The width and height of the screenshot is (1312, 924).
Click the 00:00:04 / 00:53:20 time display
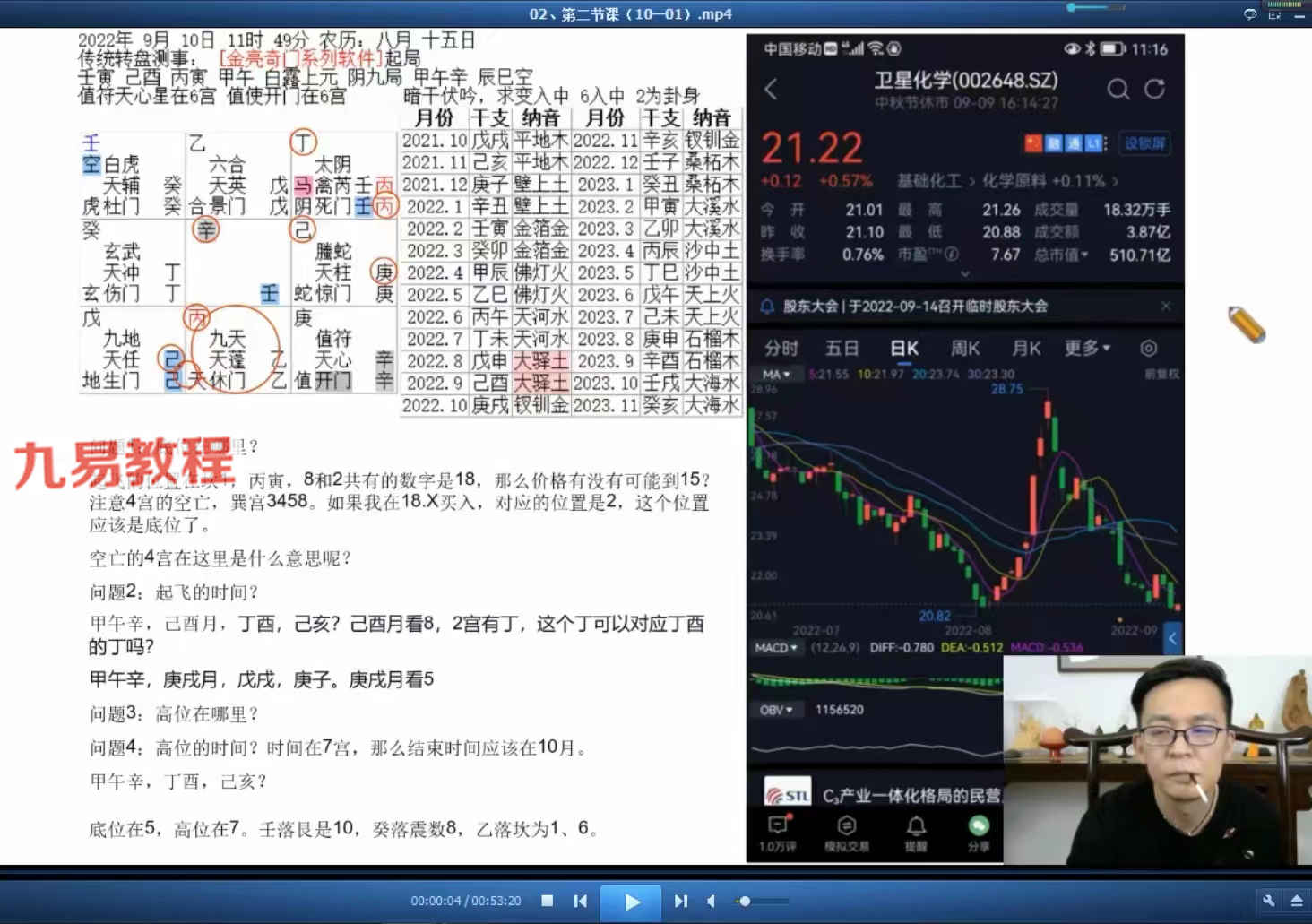tap(466, 901)
